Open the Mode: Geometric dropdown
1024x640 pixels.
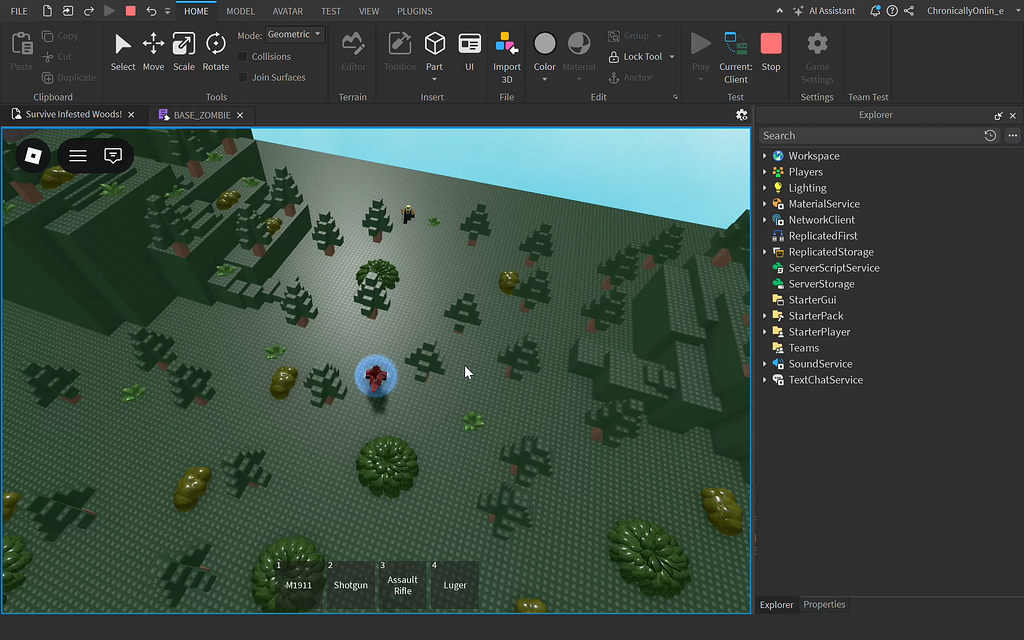point(294,33)
